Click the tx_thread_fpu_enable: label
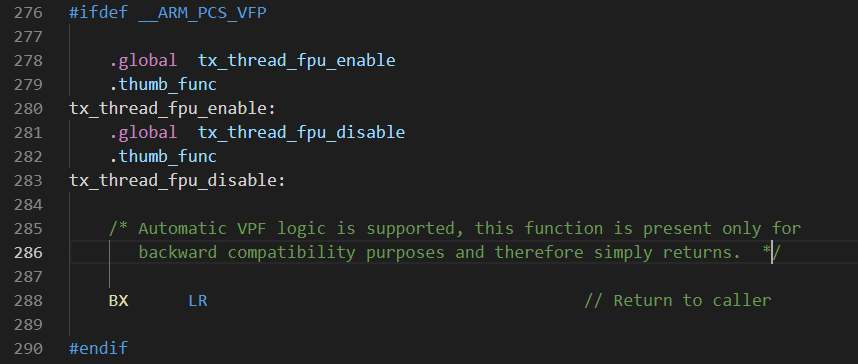858x364 pixels. tap(172, 109)
